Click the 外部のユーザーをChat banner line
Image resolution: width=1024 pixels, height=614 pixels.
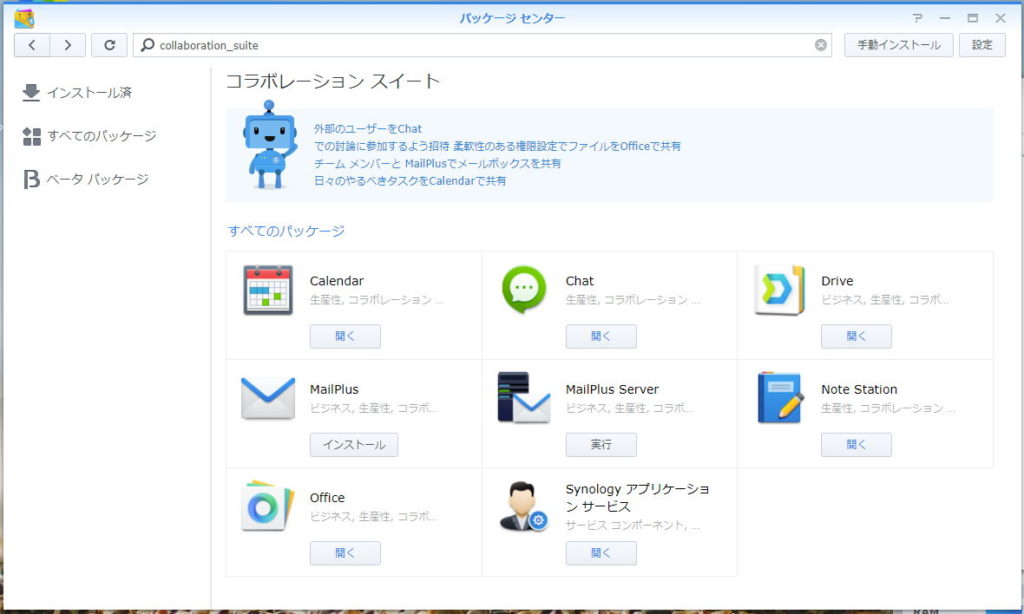(368, 129)
